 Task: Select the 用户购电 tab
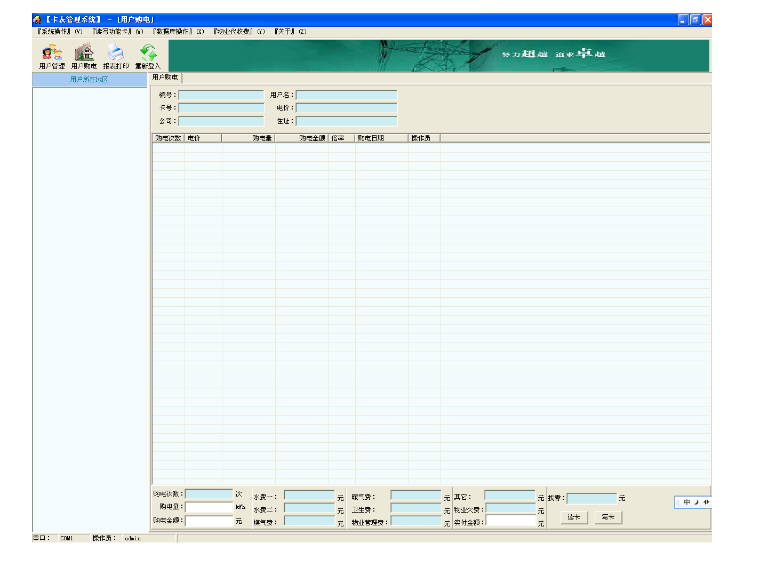pos(166,77)
